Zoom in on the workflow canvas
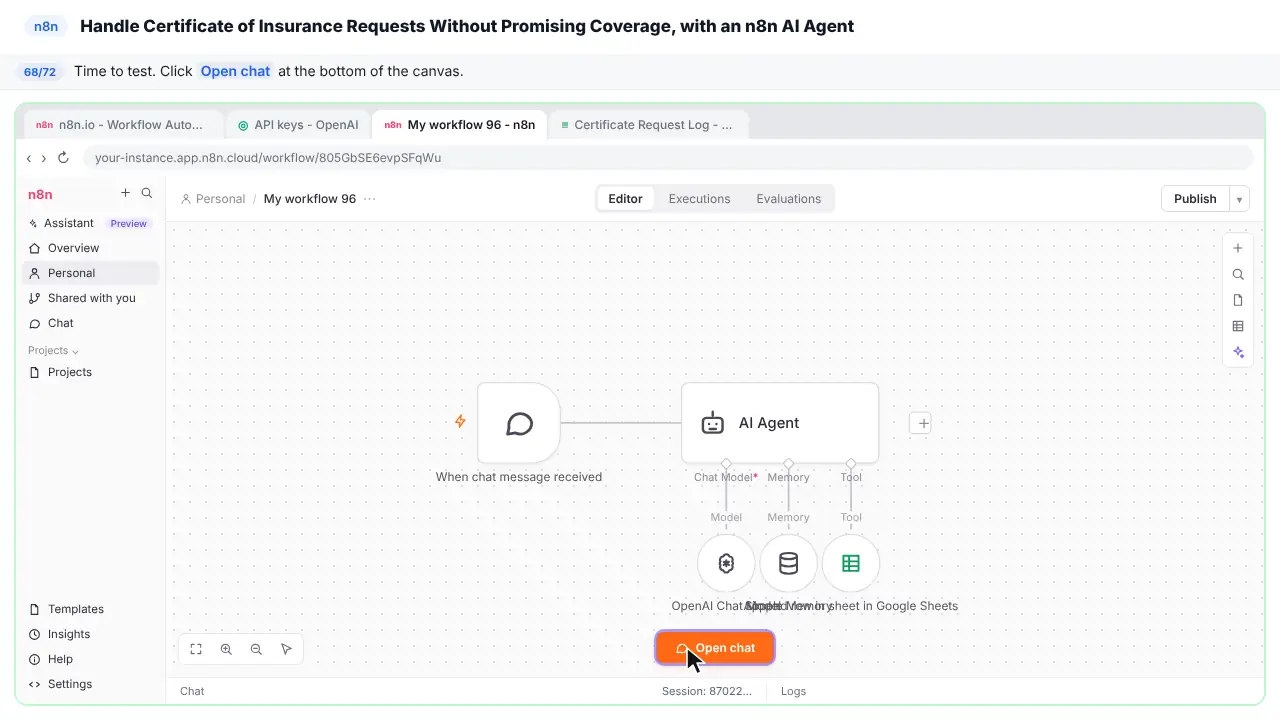Image resolution: width=1280 pixels, height=720 pixels. point(226,649)
